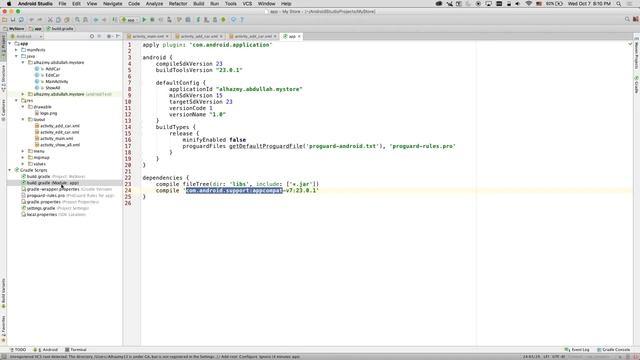Click the build.gradle breadcrumb

click(60, 29)
